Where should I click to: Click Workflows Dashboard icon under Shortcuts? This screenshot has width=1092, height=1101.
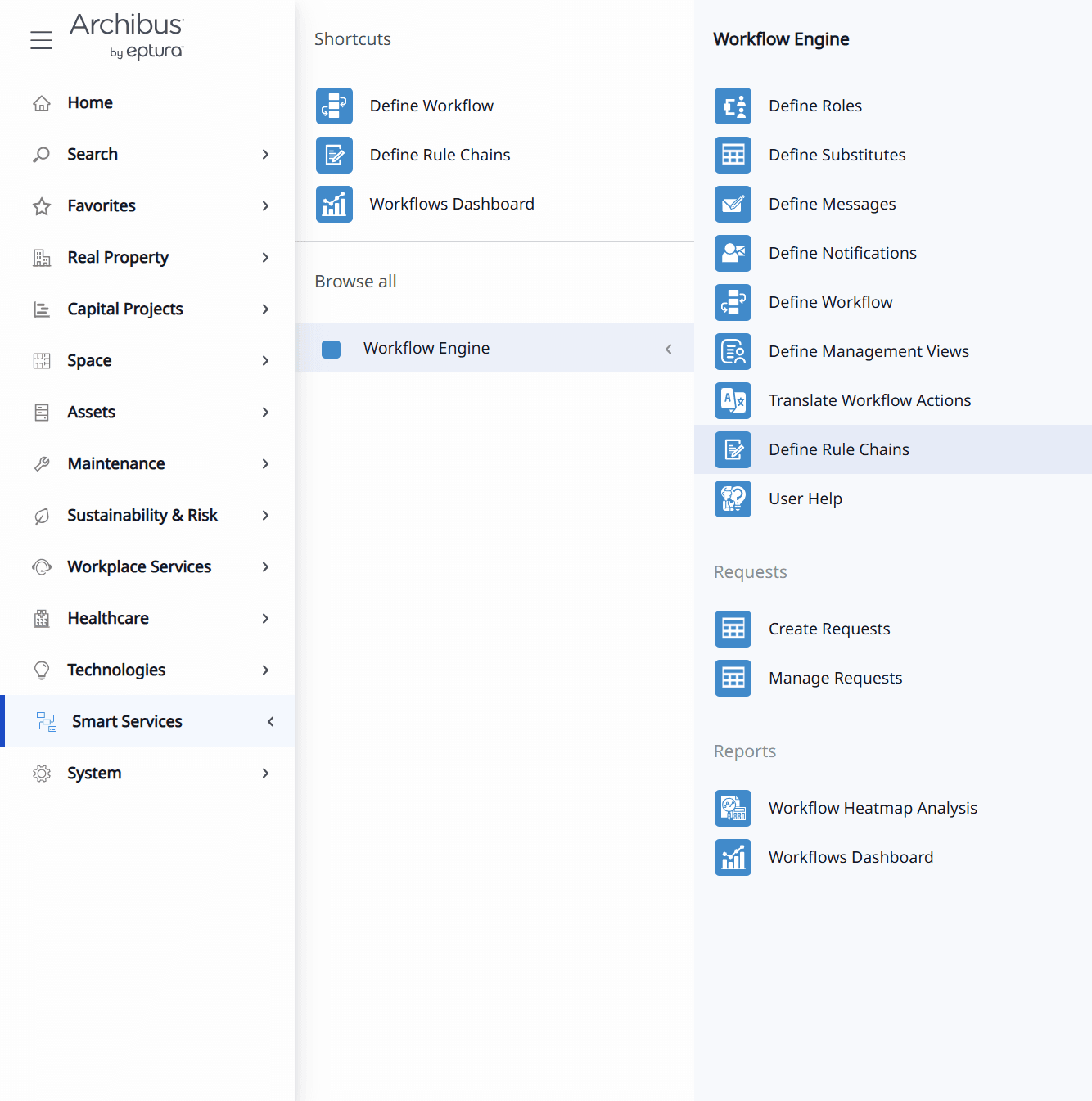click(x=334, y=204)
